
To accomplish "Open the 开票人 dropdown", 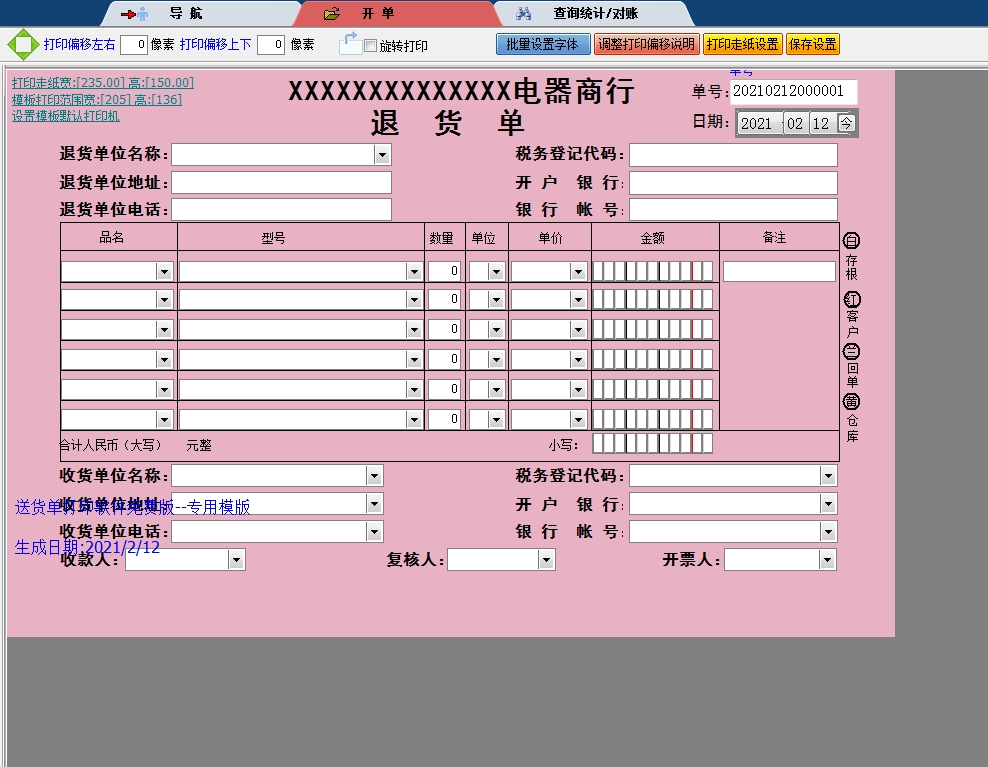I will coord(826,559).
